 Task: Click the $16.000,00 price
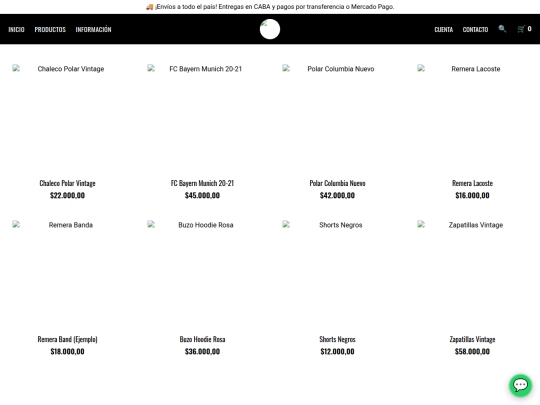(472, 195)
